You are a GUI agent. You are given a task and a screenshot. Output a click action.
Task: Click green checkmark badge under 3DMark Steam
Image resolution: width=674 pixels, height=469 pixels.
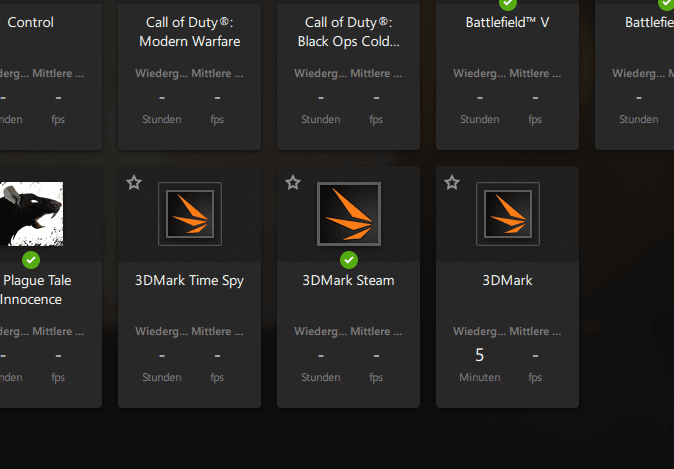tap(349, 260)
